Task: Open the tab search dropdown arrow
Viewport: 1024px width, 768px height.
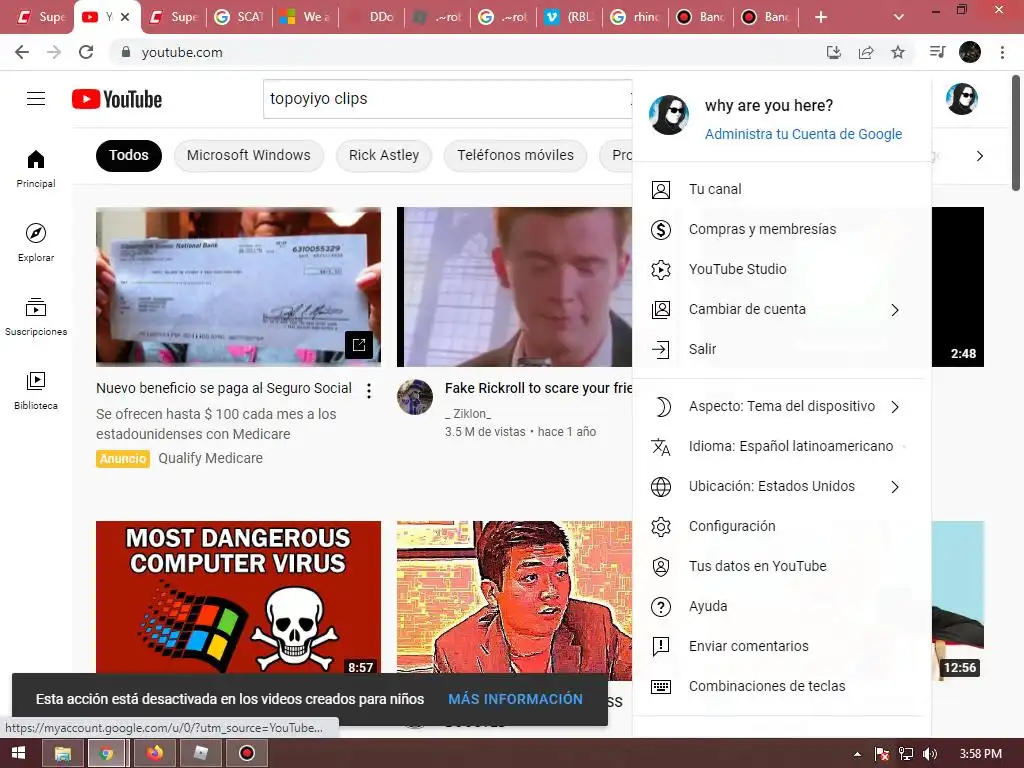Action: click(899, 17)
